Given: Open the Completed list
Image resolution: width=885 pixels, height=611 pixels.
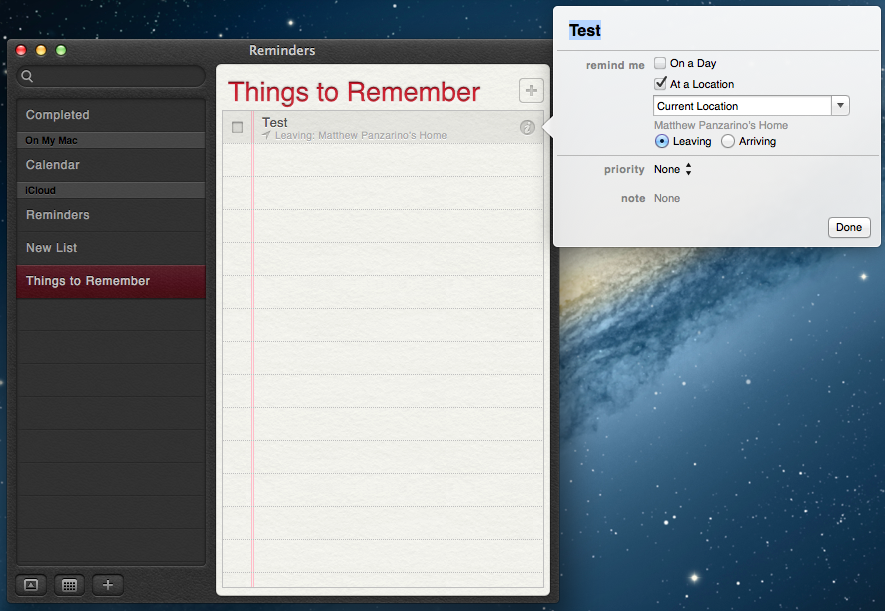Looking at the screenshot, I should point(111,115).
